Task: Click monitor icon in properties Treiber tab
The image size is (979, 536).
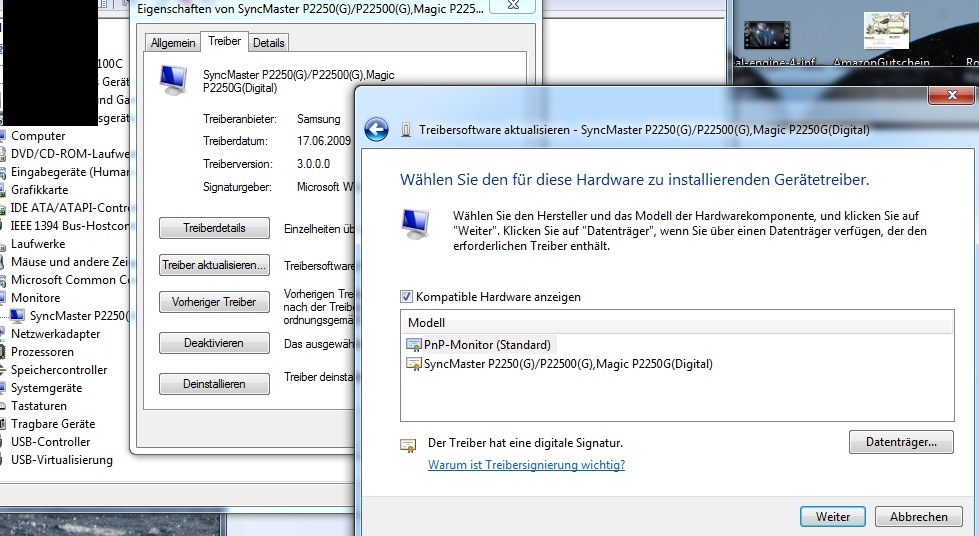Action: click(174, 81)
